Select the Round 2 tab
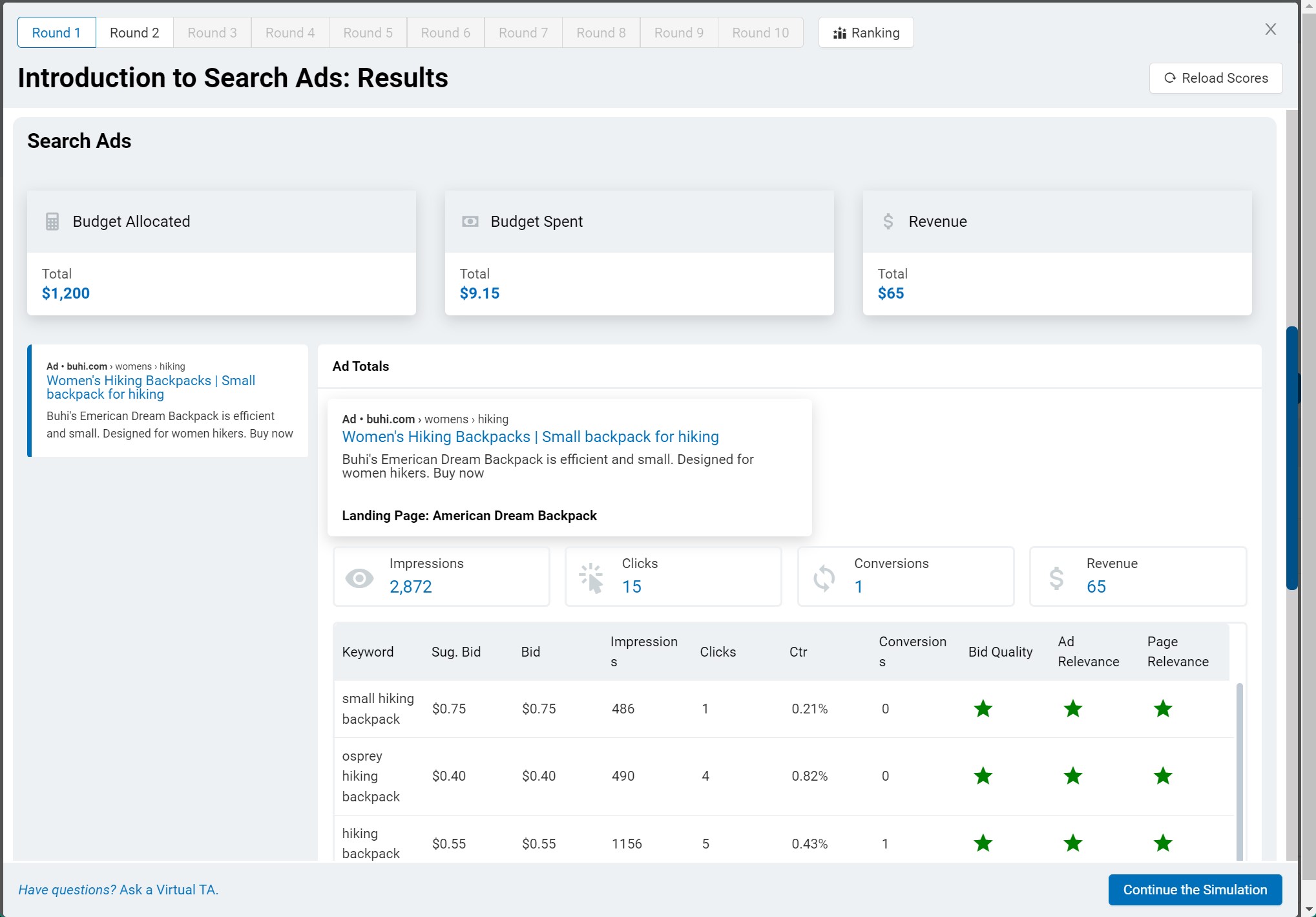The width and height of the screenshot is (1316, 917). pyautogui.click(x=135, y=32)
